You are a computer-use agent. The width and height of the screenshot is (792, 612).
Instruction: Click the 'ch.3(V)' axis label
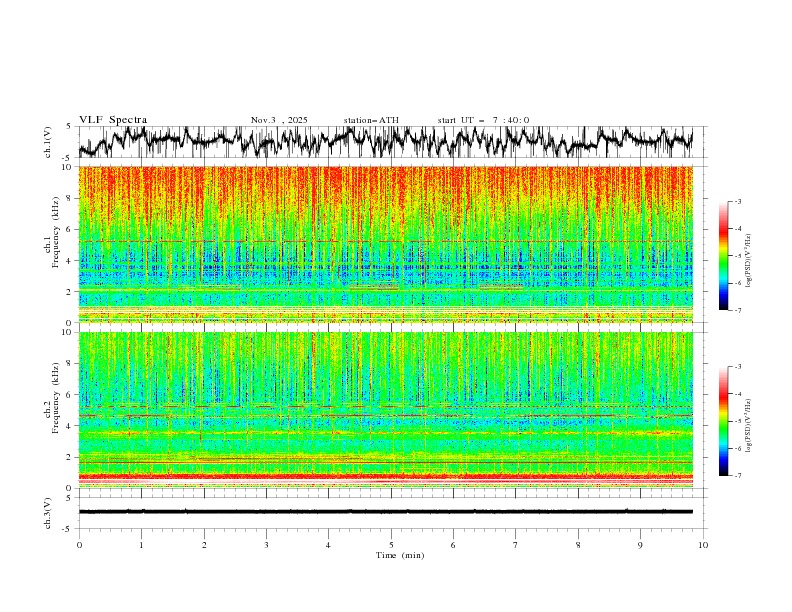48,513
